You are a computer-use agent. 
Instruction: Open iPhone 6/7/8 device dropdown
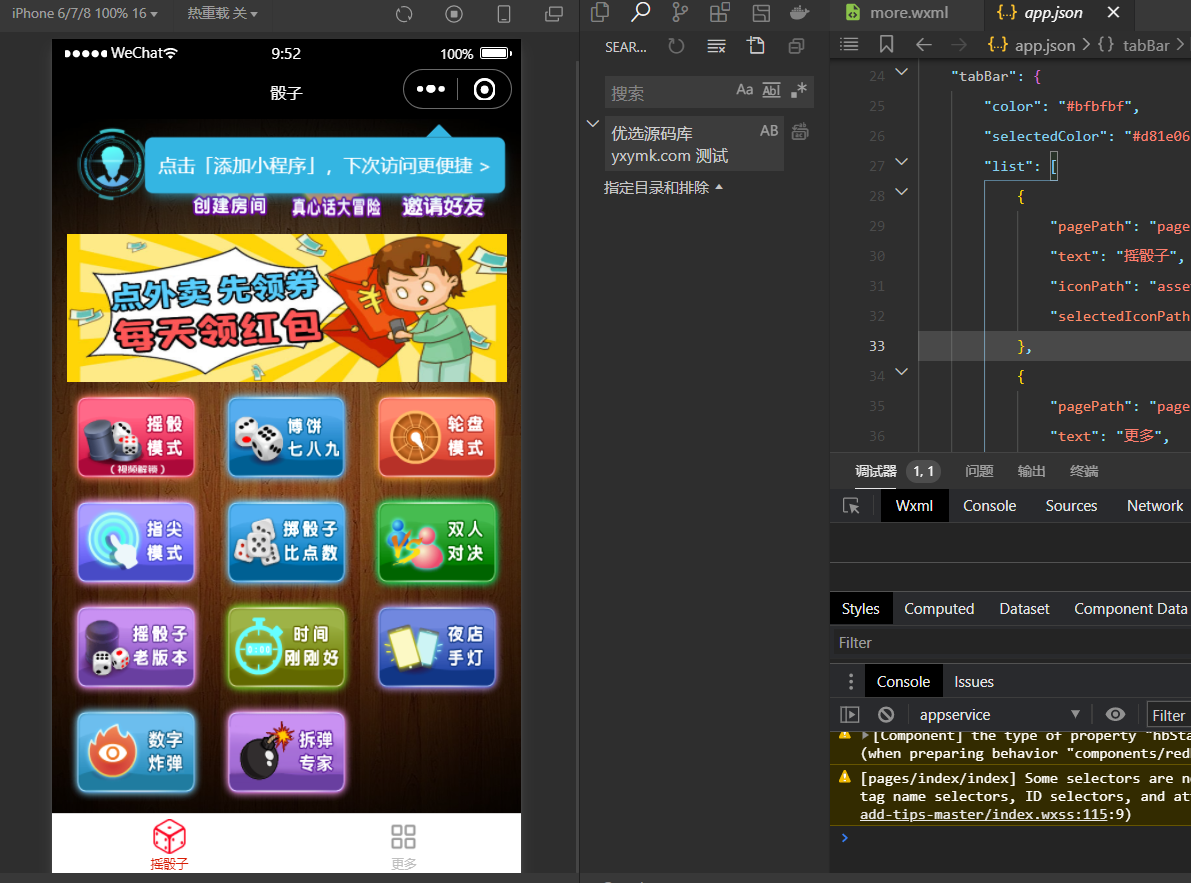[84, 14]
